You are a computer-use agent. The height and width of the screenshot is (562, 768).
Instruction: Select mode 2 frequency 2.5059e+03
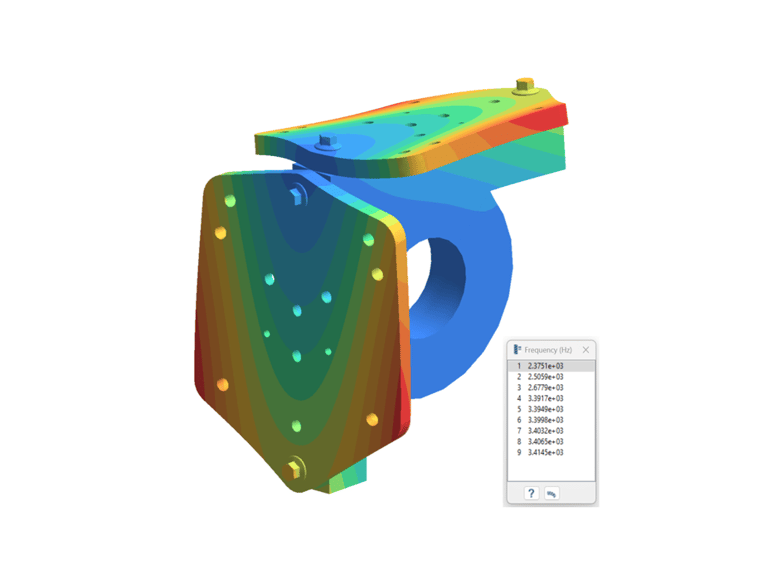tap(552, 377)
